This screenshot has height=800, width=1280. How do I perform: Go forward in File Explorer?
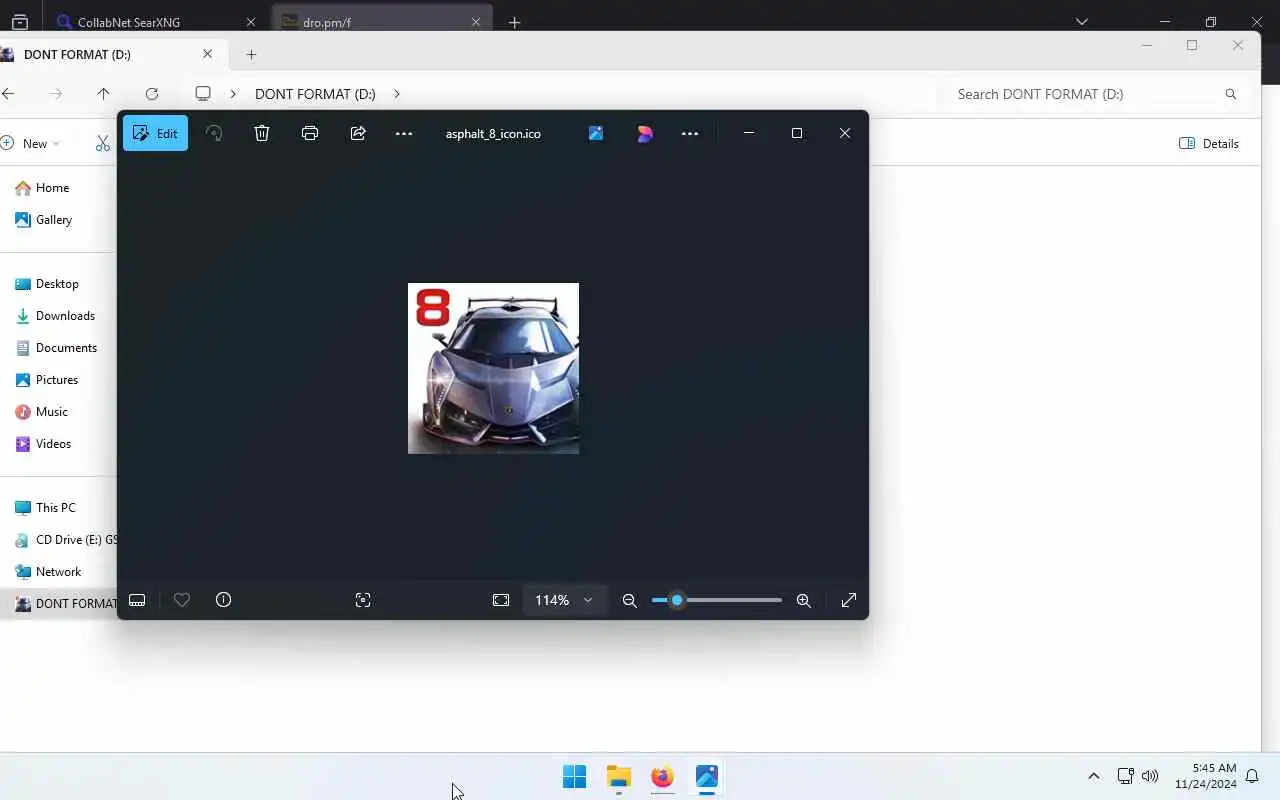(x=56, y=93)
